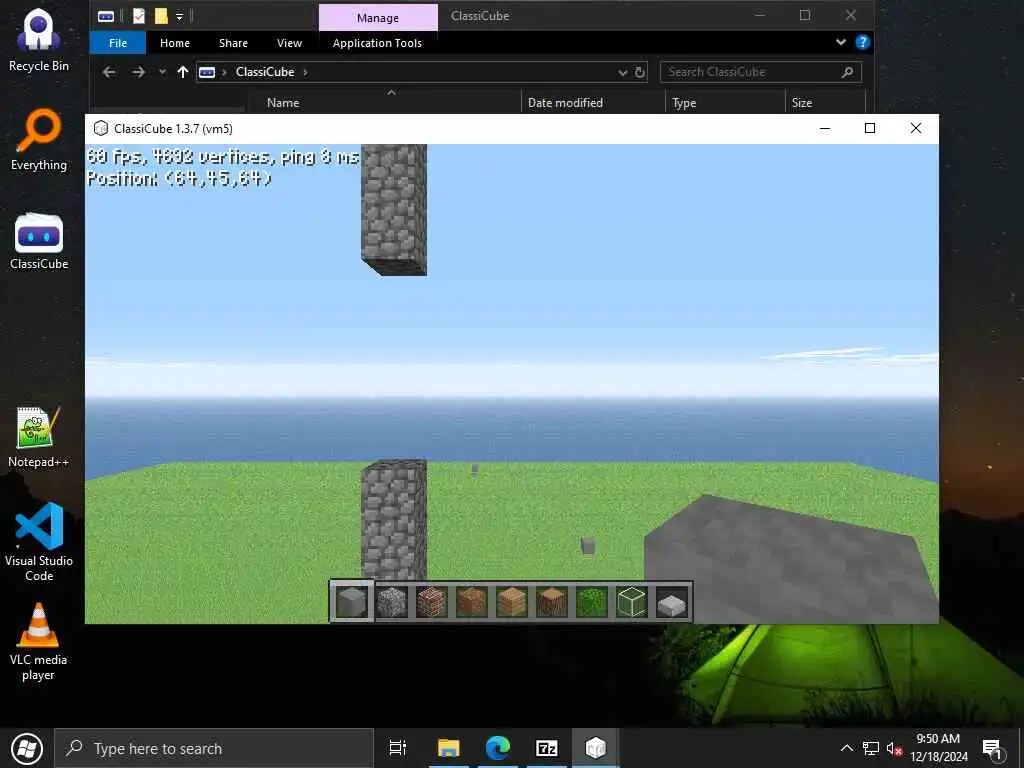Click the Windows taskbar search box
The image size is (1024, 768).
tap(214, 748)
